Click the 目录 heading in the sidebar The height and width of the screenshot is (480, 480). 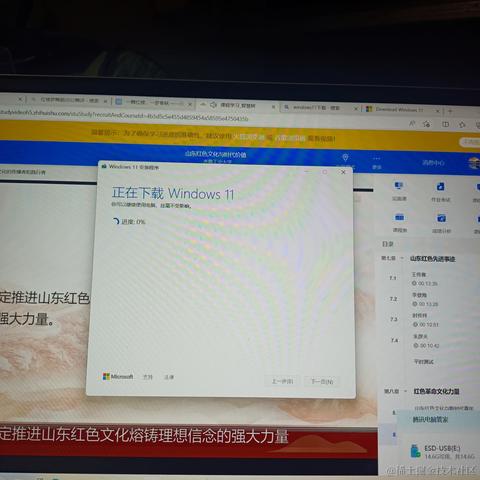(388, 244)
